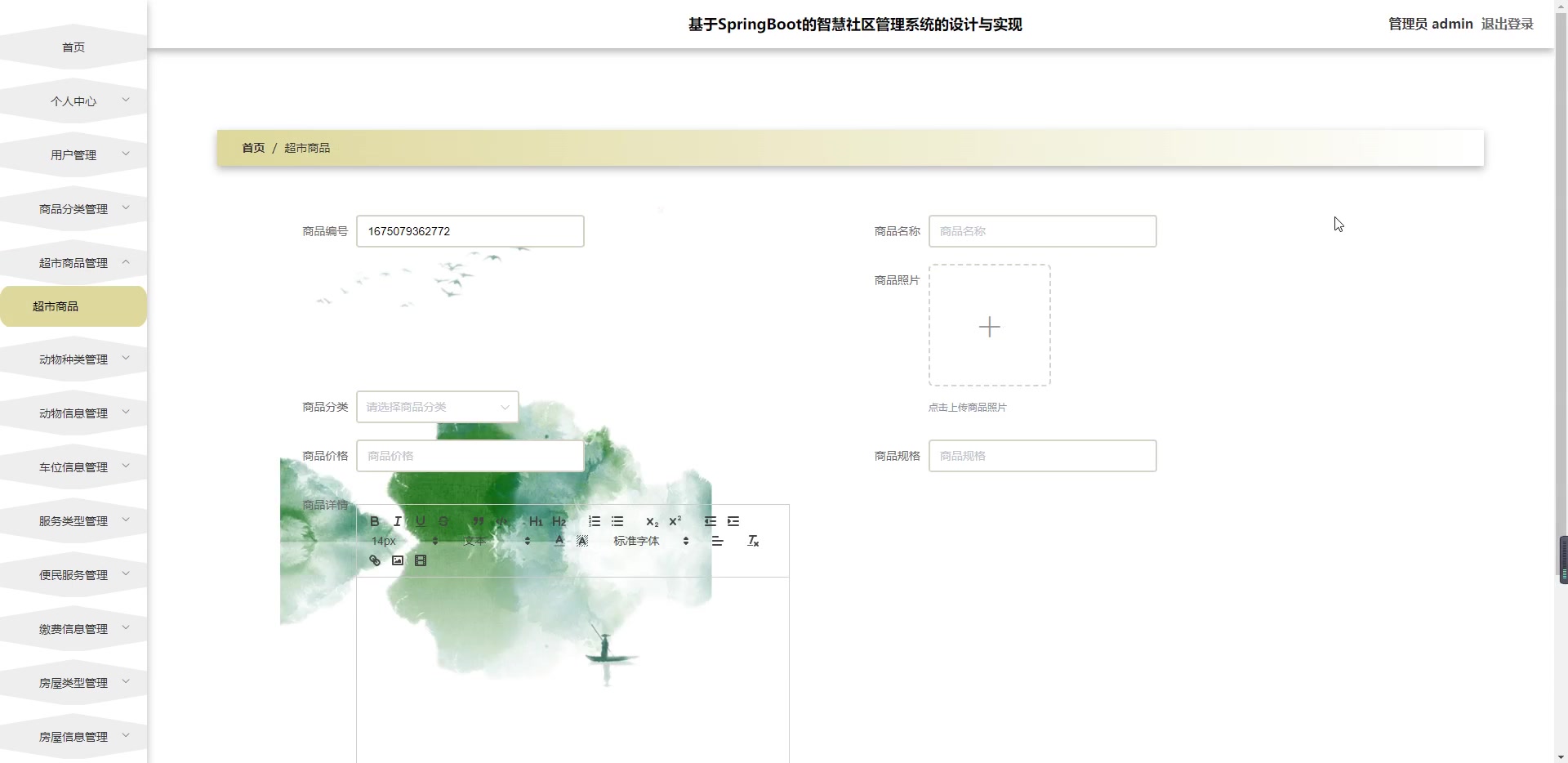Click 退出登录 to log out

(1508, 25)
